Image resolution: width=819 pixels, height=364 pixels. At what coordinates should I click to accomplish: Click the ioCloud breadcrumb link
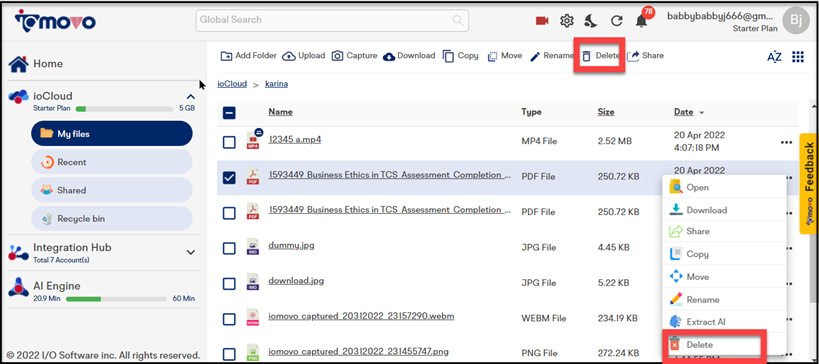(232, 84)
